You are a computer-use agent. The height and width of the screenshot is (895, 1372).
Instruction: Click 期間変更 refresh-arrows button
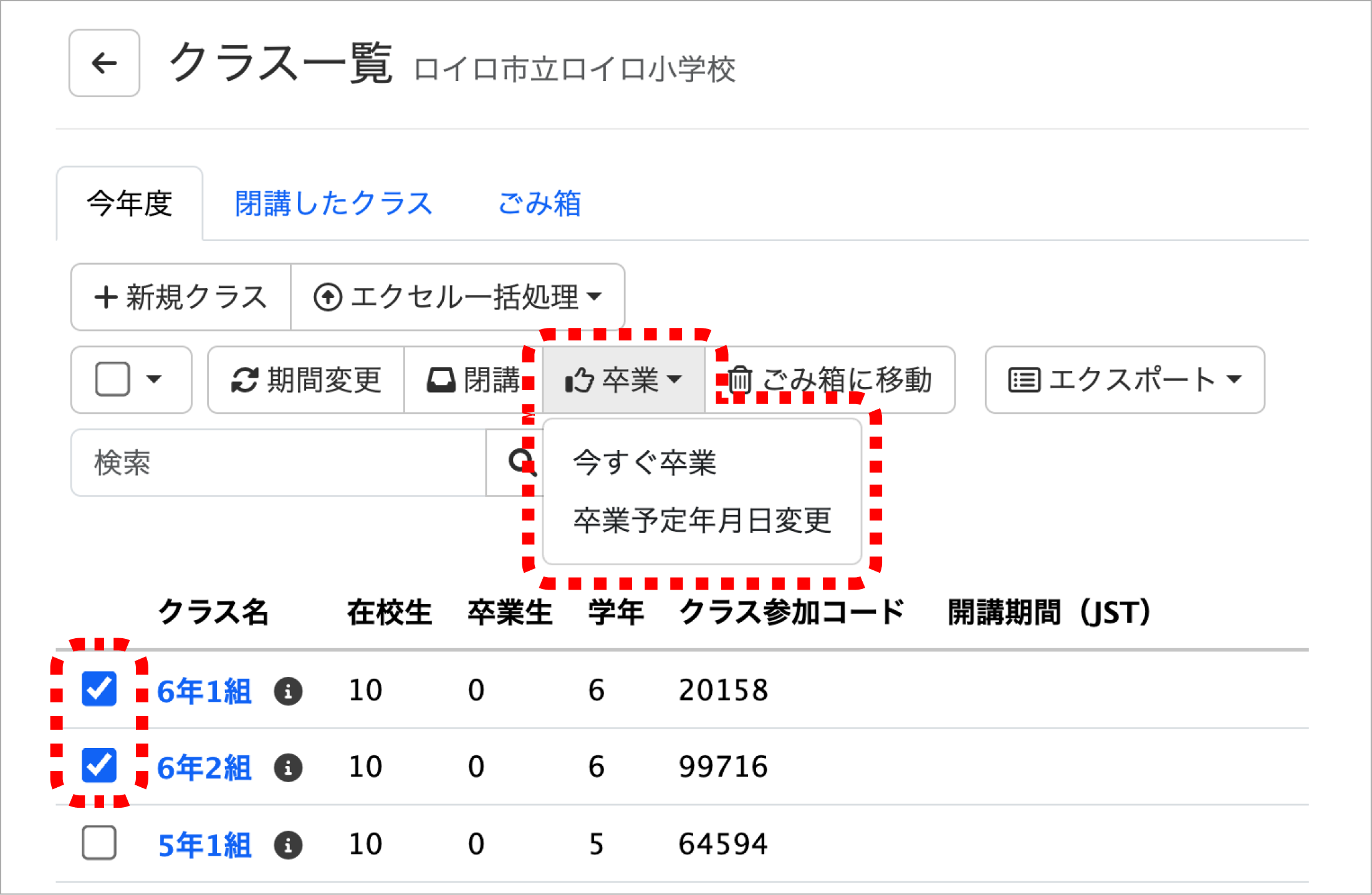pyautogui.click(x=305, y=380)
